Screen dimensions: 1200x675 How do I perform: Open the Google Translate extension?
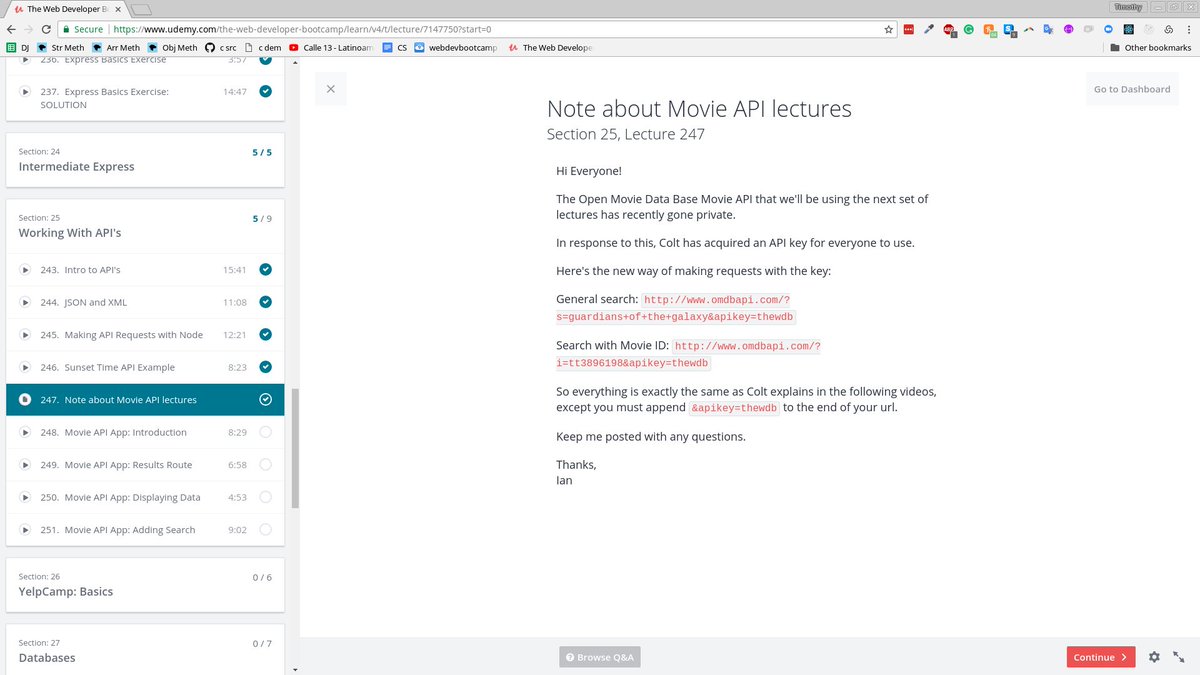click(x=1048, y=30)
